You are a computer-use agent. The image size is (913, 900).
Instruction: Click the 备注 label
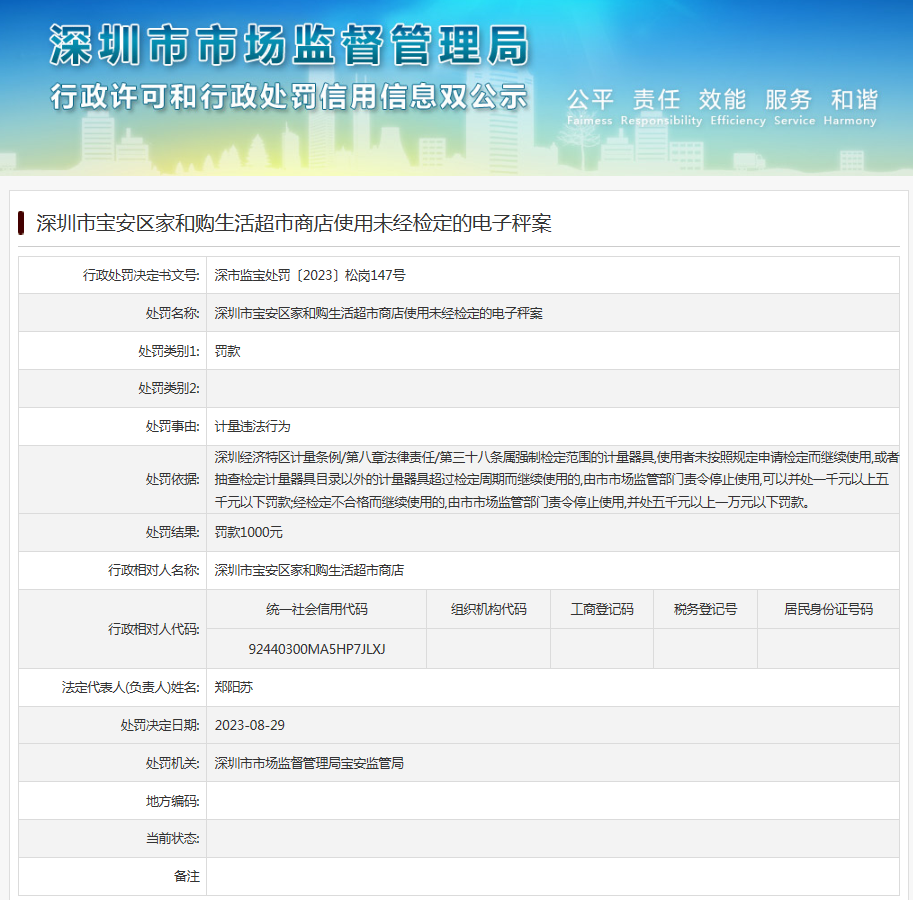coord(186,877)
